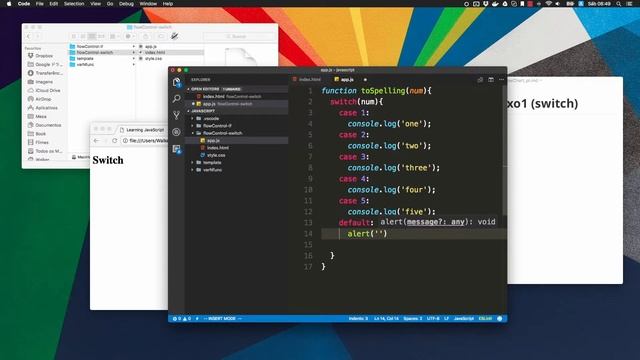Expand the .vscode folder in VS Code explorer
Screen dimensions: 640x360
point(193,118)
